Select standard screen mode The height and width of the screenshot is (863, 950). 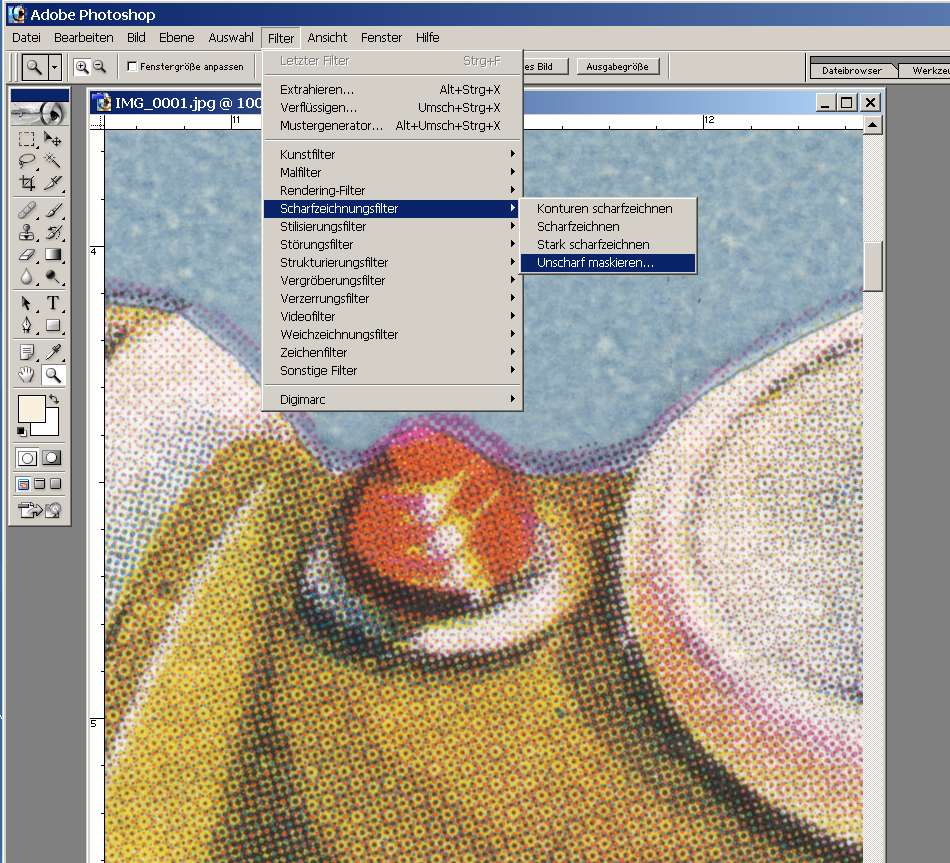24,484
